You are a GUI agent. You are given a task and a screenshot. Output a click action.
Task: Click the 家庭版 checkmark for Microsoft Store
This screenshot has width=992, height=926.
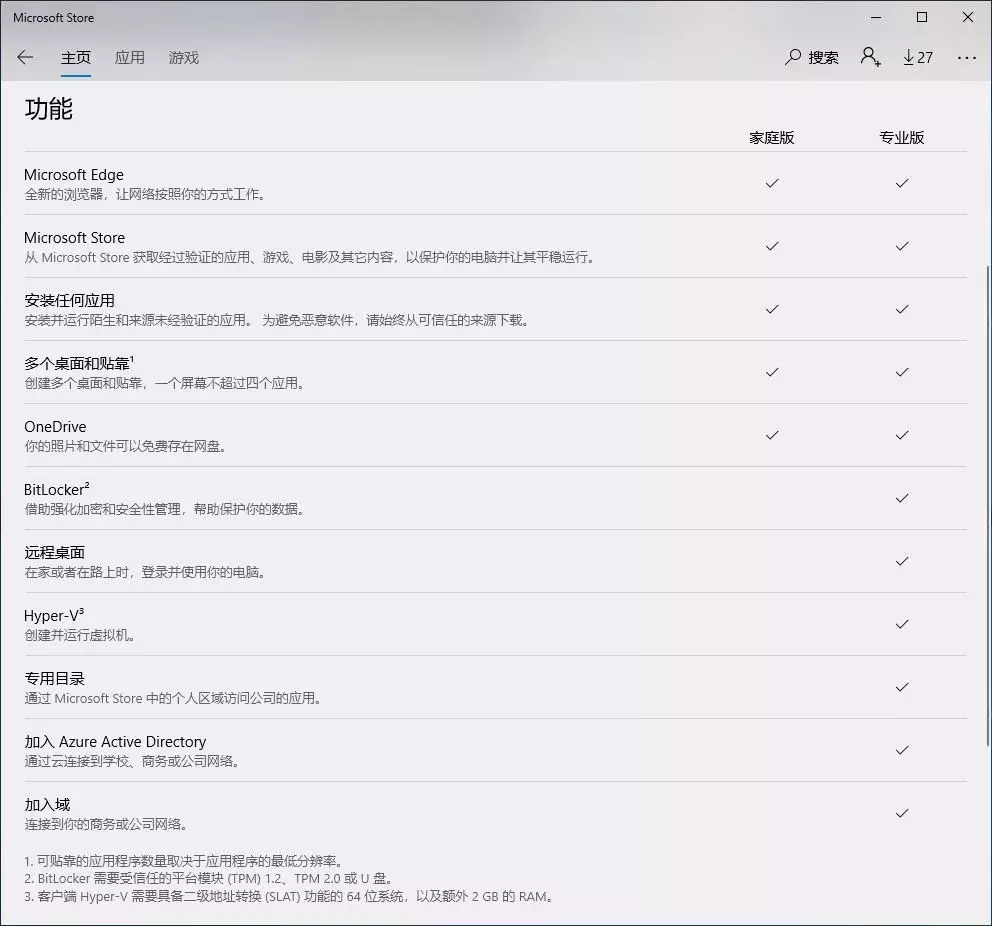(x=772, y=246)
